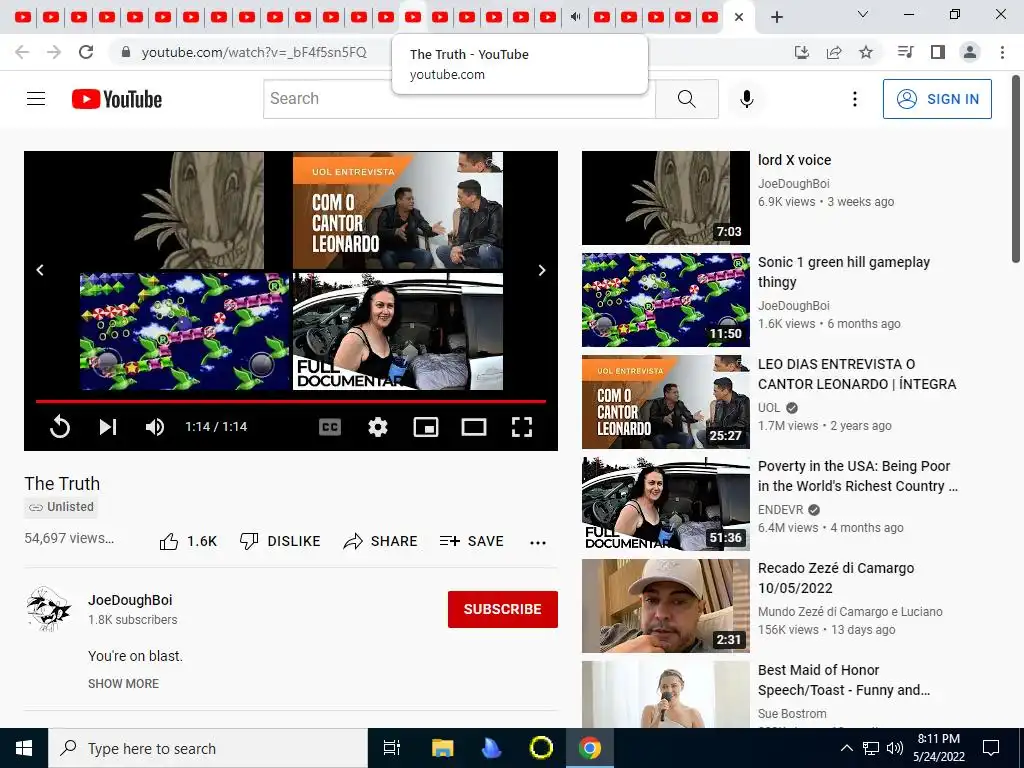The height and width of the screenshot is (768, 1024).
Task: Switch to the tab playing audio
Action: [x=575, y=17]
